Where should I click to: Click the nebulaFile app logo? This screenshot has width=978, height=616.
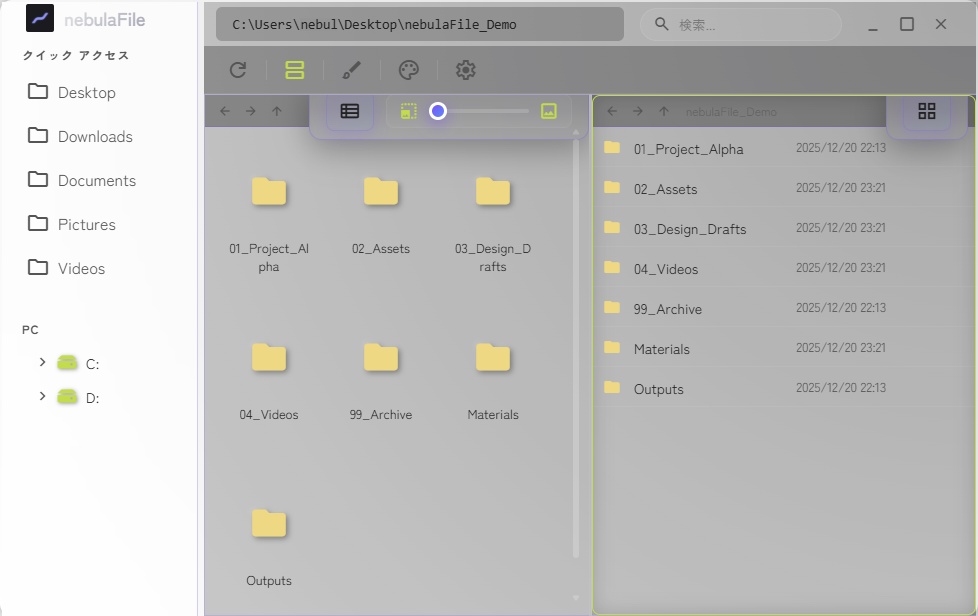[x=40, y=18]
